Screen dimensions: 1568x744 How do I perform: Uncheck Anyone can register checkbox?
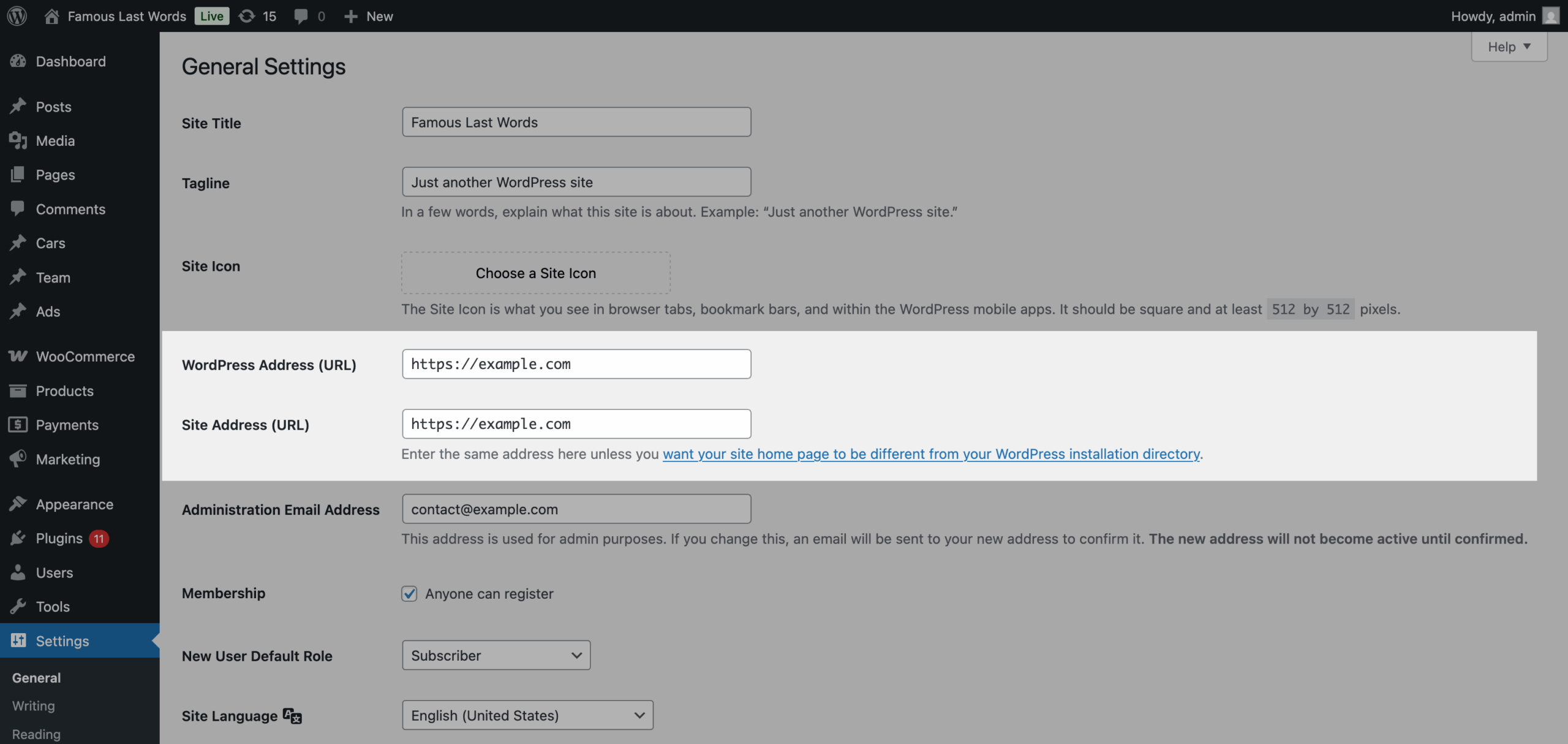(x=409, y=593)
